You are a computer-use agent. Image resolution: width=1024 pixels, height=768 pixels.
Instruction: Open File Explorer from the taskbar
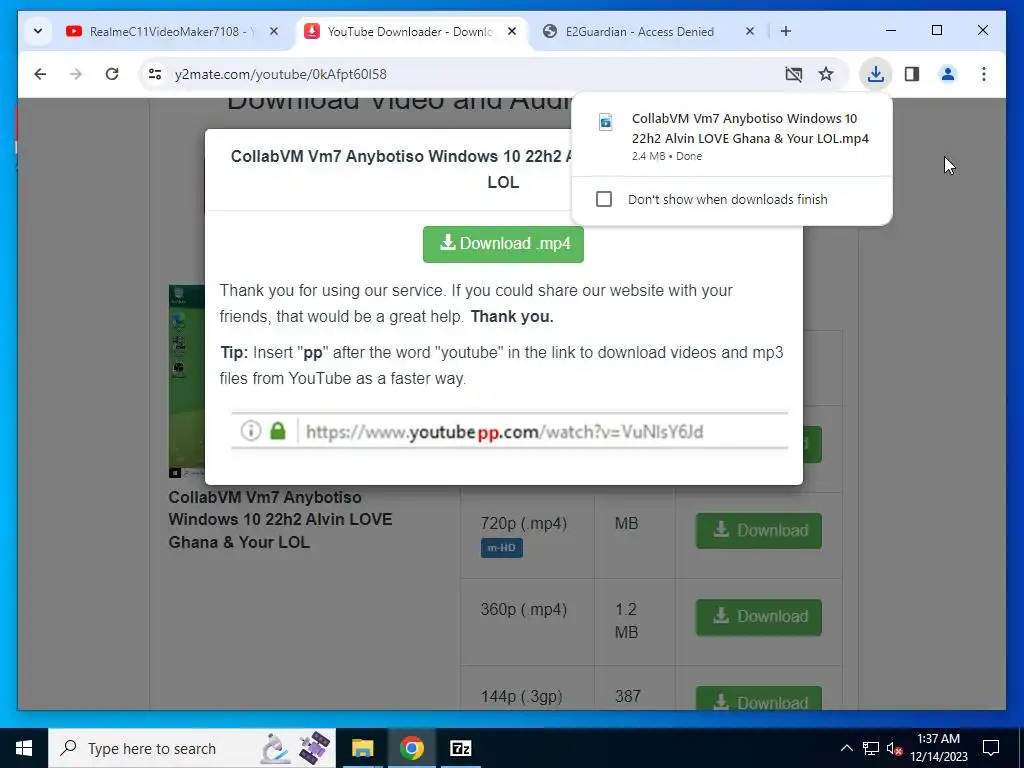[362, 748]
